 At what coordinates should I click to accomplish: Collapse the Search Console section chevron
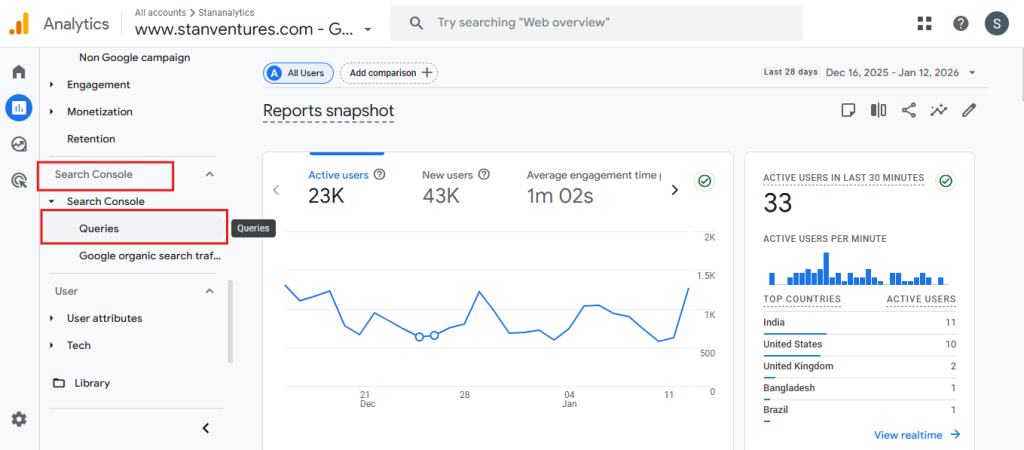pos(209,175)
